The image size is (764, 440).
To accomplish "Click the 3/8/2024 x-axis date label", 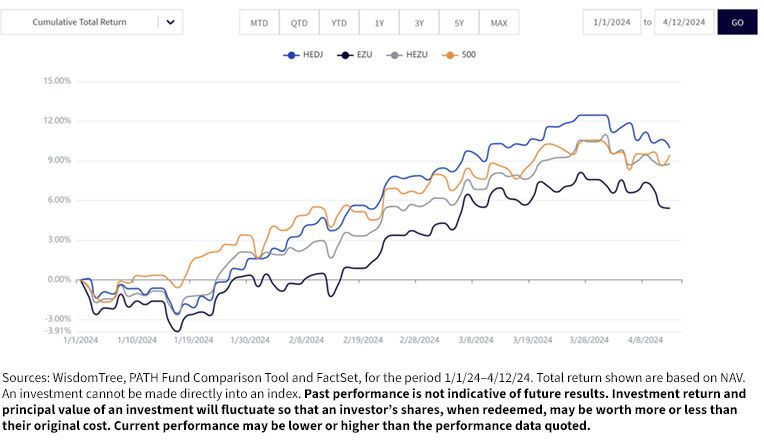I will [x=476, y=340].
